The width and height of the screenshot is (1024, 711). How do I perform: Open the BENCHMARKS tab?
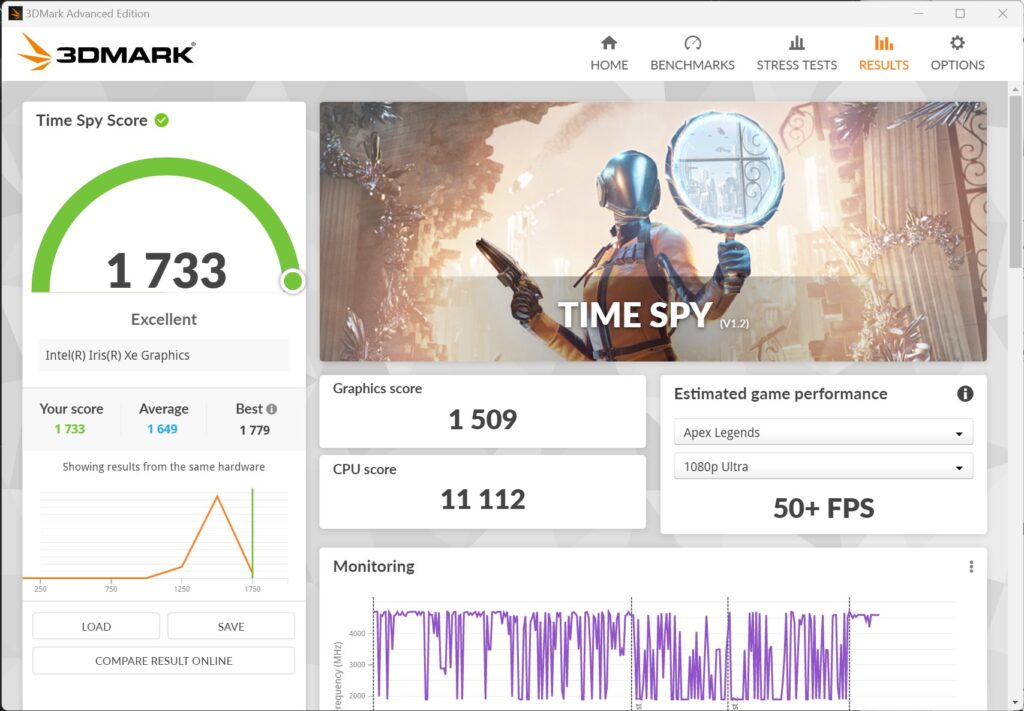point(692,54)
